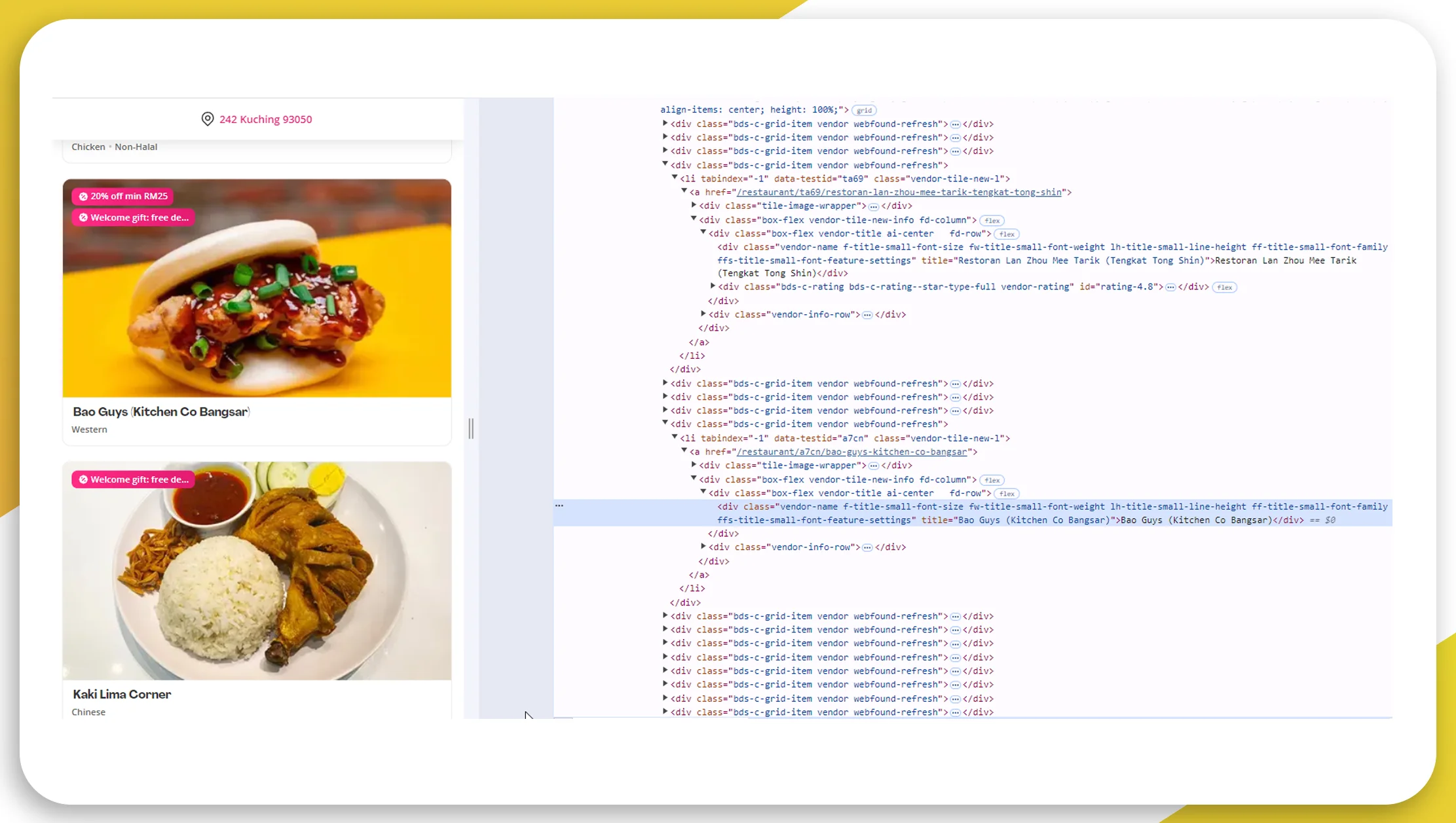
Task: Click the location pin icon beside 242 Kuching 93050
Action: click(x=207, y=119)
